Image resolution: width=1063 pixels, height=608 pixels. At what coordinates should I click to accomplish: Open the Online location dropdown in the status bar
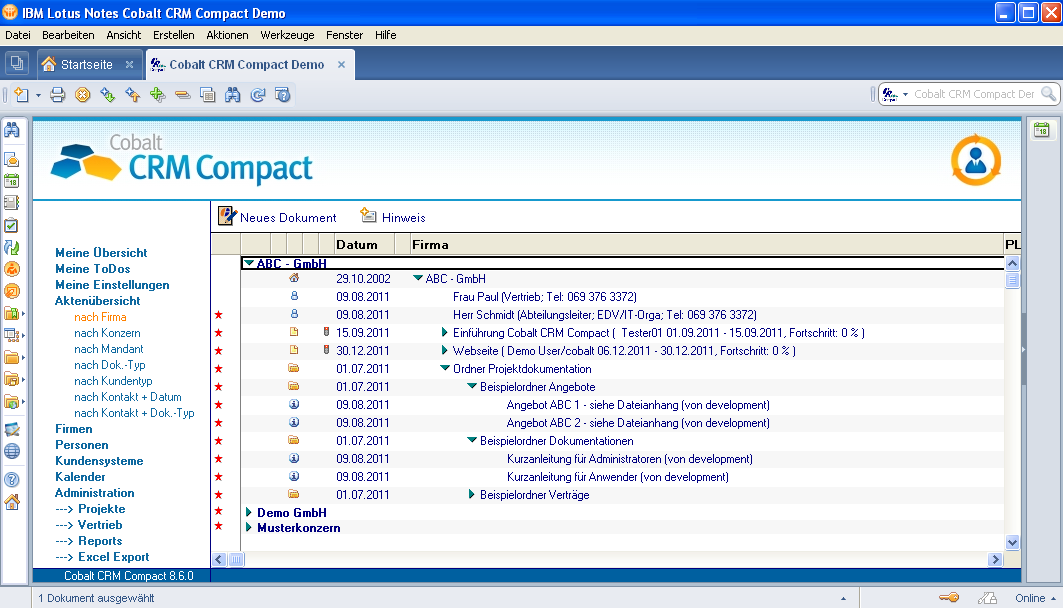1035,598
